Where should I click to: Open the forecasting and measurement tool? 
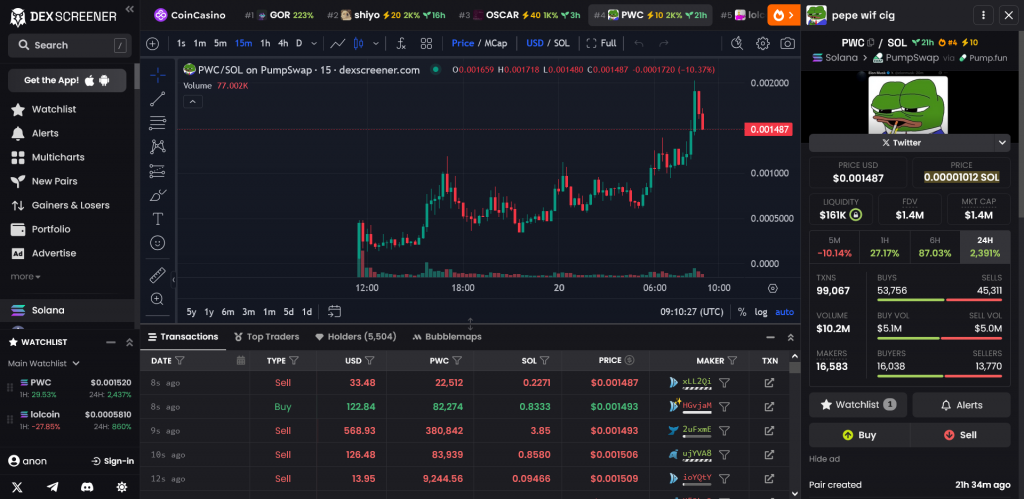tap(157, 170)
